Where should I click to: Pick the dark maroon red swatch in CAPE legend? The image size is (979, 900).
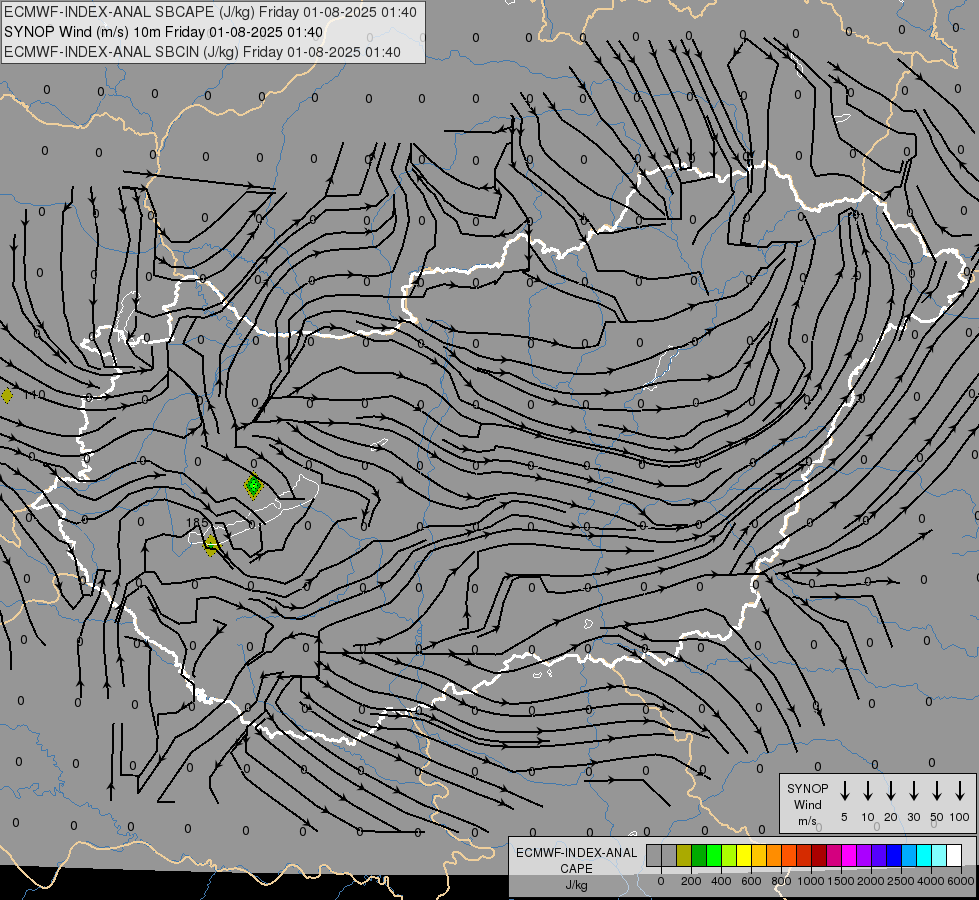point(820,855)
